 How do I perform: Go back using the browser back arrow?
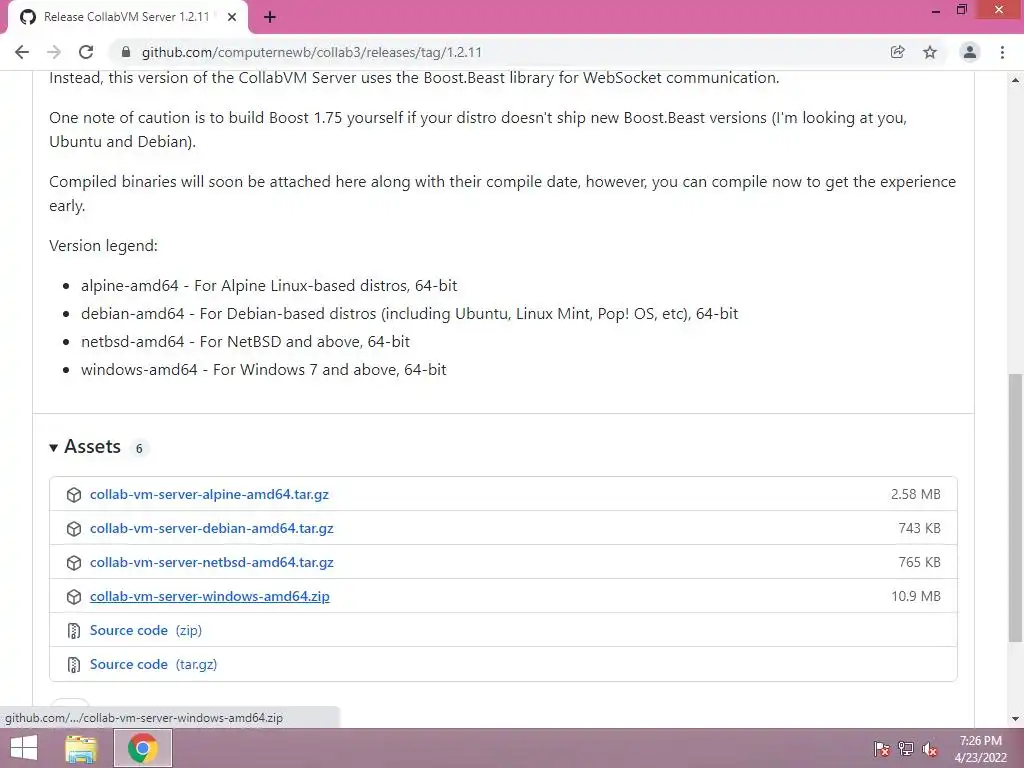22,52
